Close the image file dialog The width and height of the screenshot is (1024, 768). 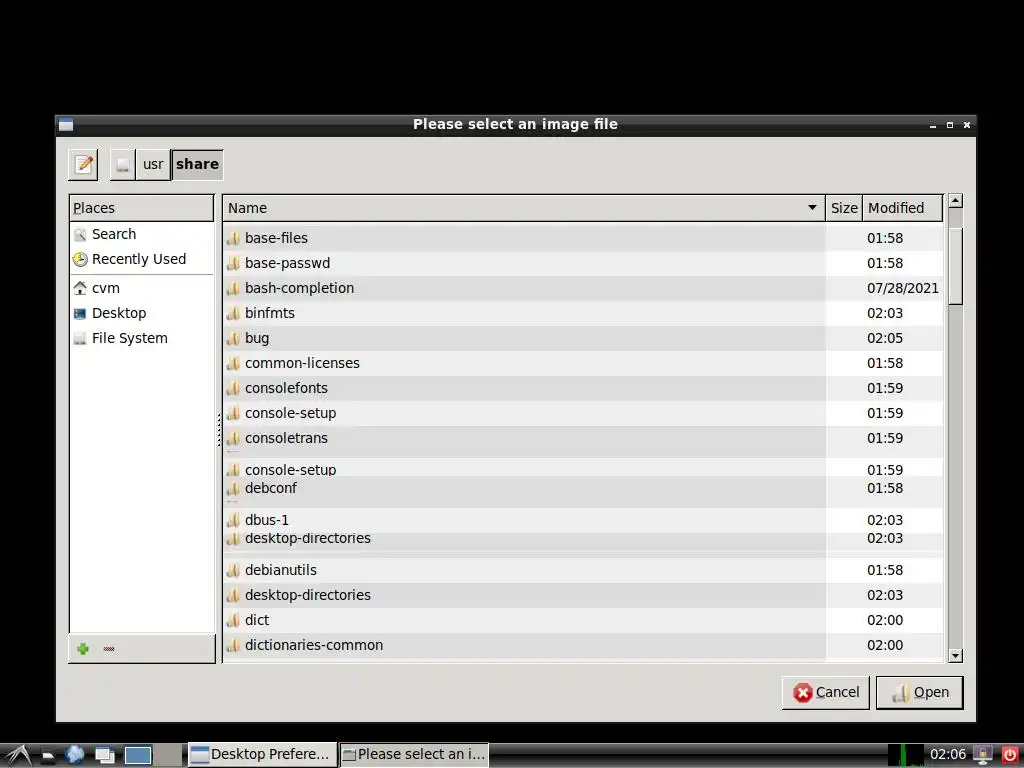coord(967,125)
